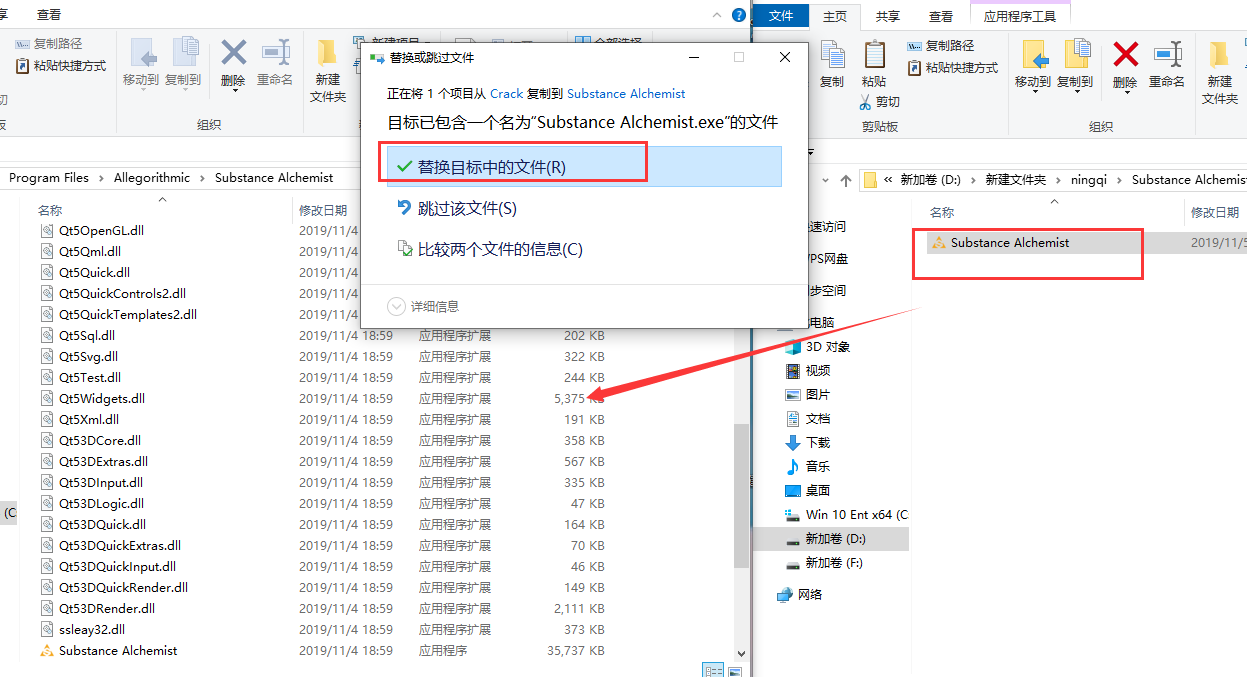This screenshot has height=677, width=1247.
Task: Open the 文件 (File) menu tab
Action: pyautogui.click(x=781, y=16)
